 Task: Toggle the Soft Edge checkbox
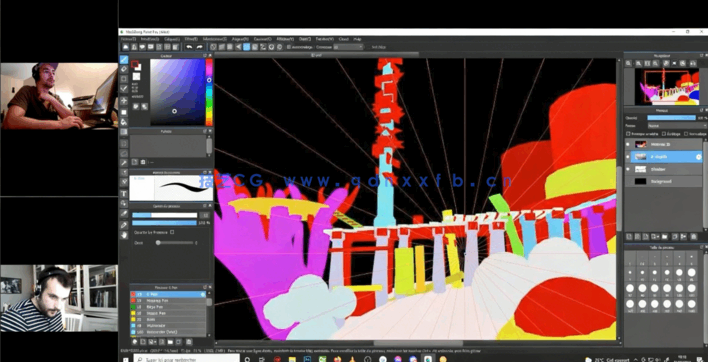(368, 47)
